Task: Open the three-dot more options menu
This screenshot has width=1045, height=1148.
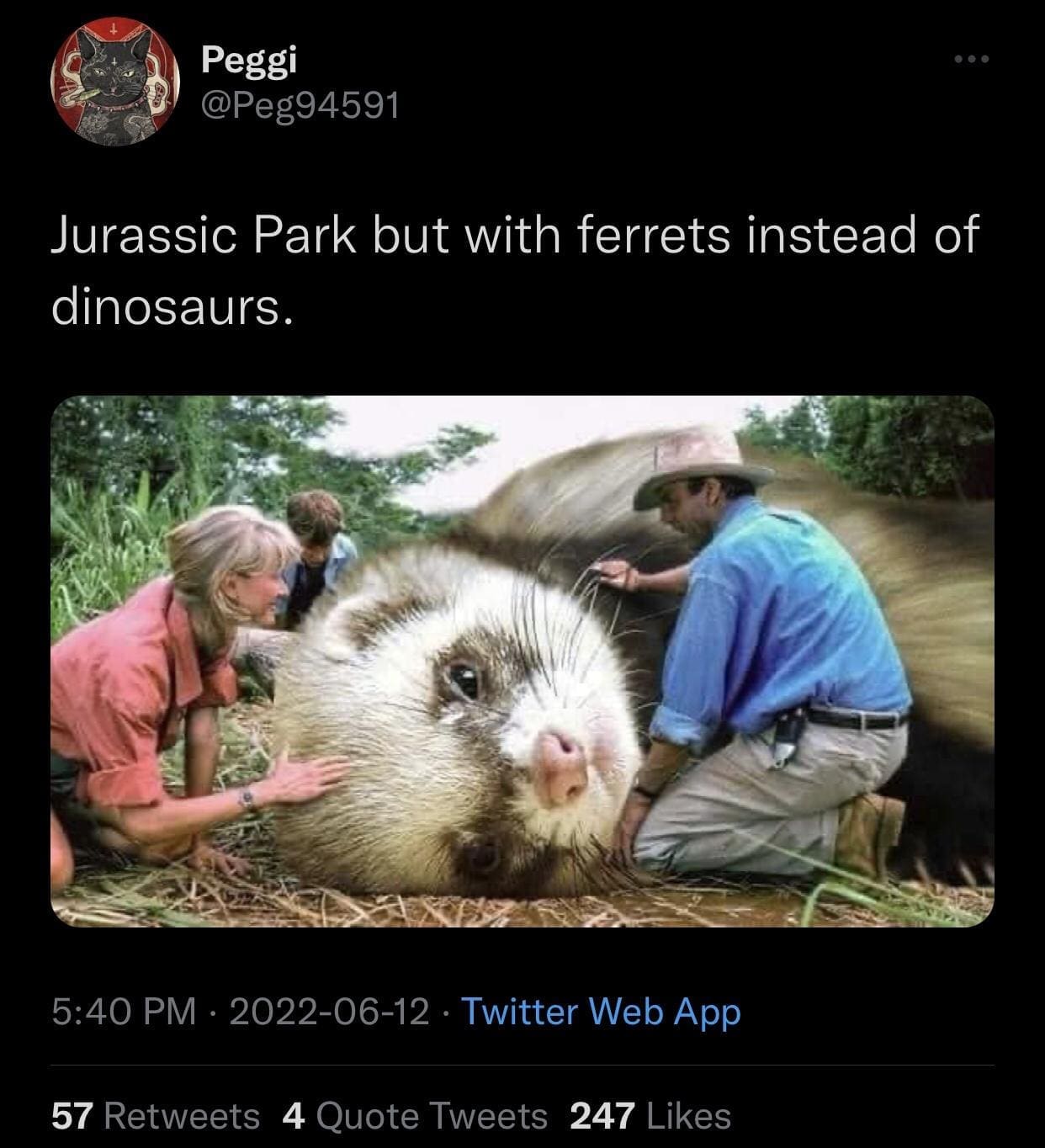Action: 972,59
